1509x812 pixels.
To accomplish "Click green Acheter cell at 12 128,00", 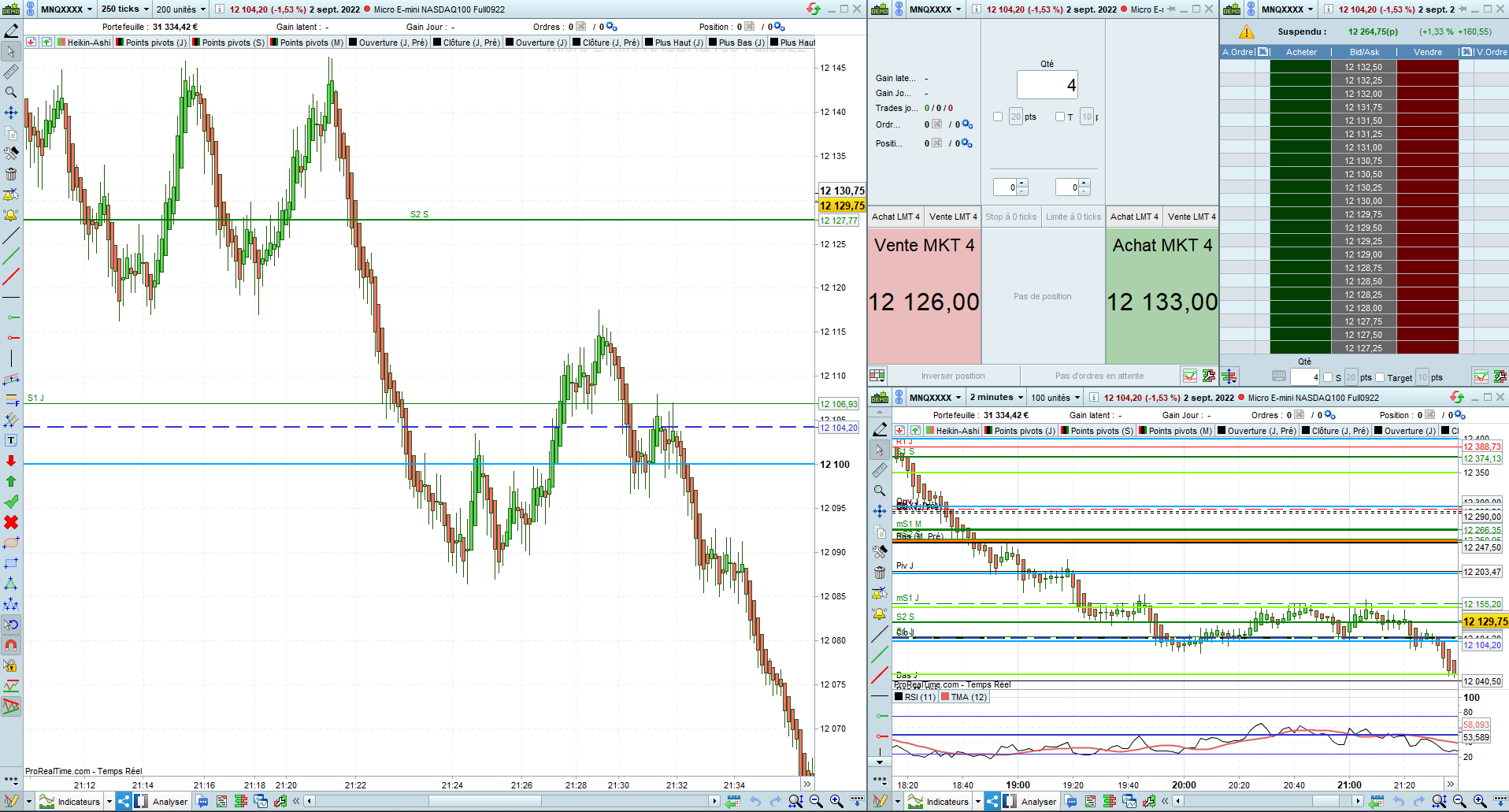I will coord(1300,308).
